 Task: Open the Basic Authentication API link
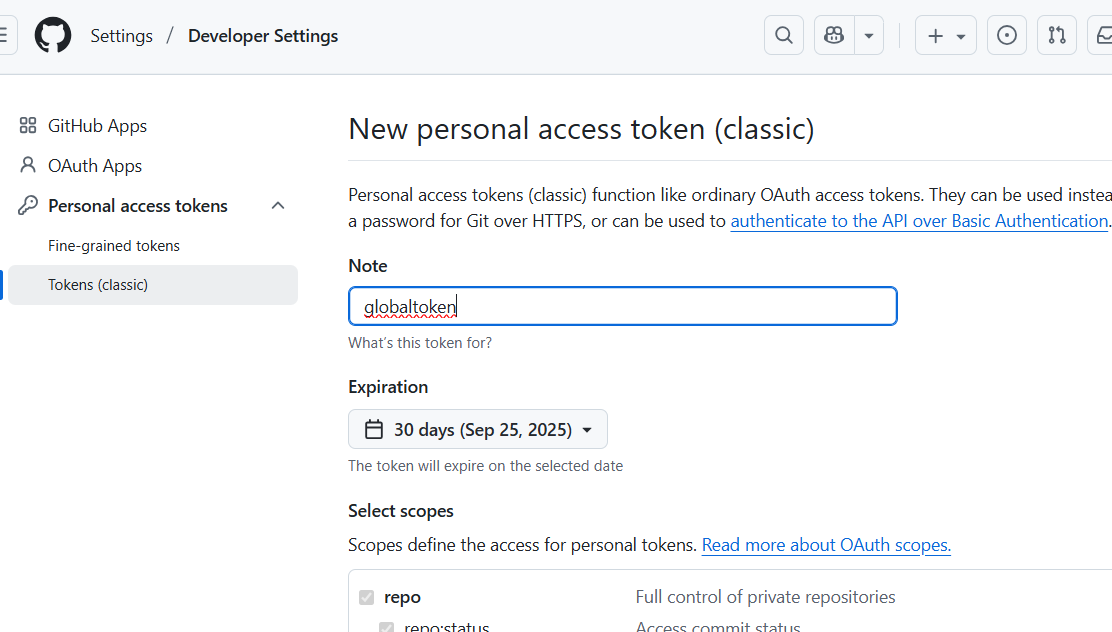pos(919,221)
